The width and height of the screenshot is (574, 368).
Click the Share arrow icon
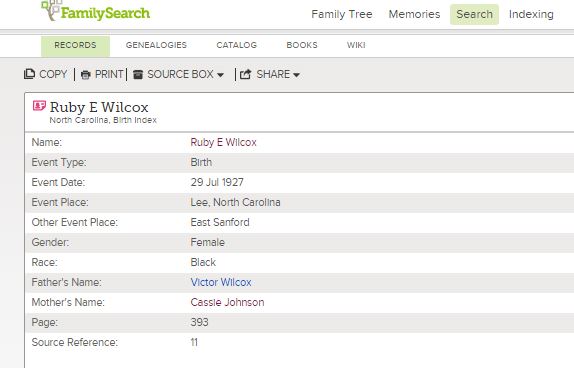pyautogui.click(x=245, y=74)
